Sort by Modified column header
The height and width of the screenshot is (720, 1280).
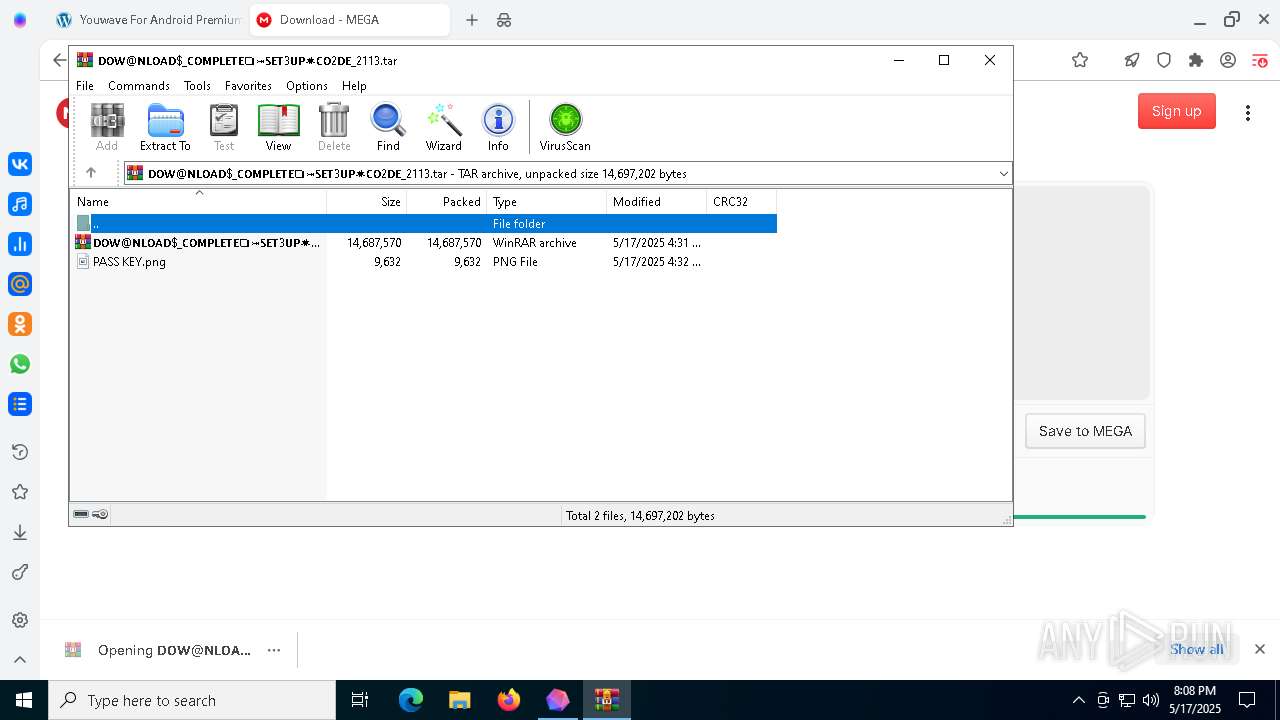point(657,202)
